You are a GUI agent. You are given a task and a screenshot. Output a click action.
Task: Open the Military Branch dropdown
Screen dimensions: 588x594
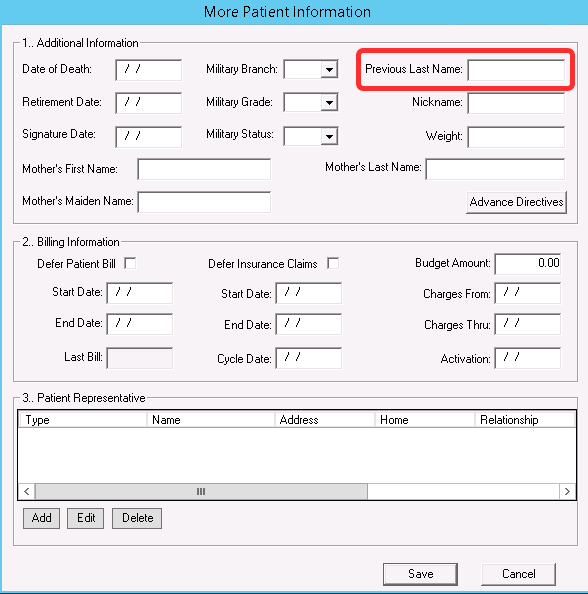329,70
